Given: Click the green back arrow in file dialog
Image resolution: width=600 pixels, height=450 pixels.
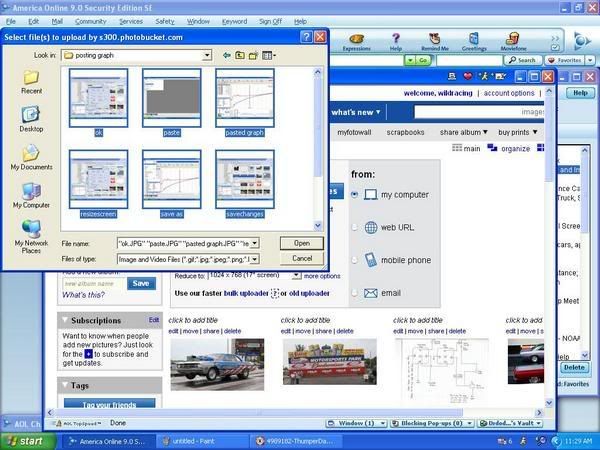Looking at the screenshot, I should [227, 55].
